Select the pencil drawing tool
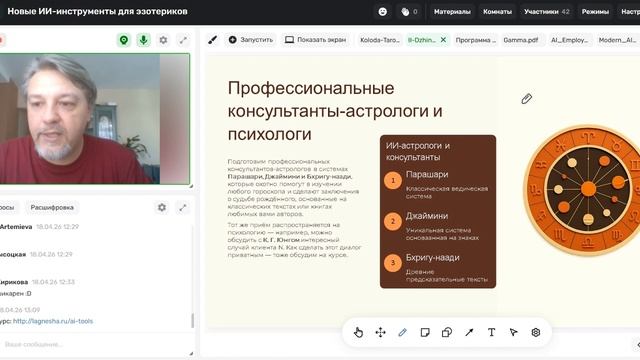 (x=402, y=333)
